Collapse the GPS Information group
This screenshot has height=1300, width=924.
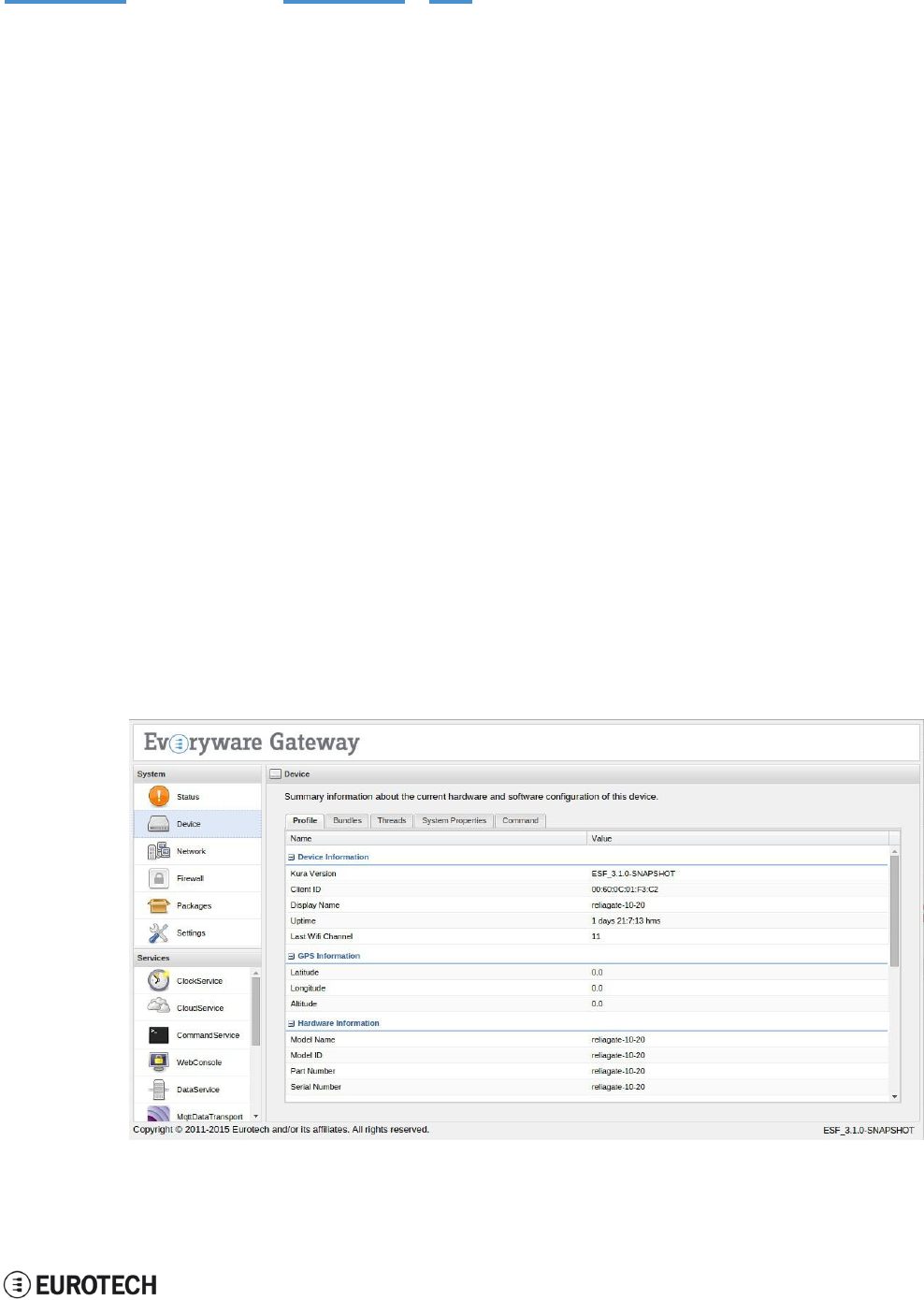point(292,956)
